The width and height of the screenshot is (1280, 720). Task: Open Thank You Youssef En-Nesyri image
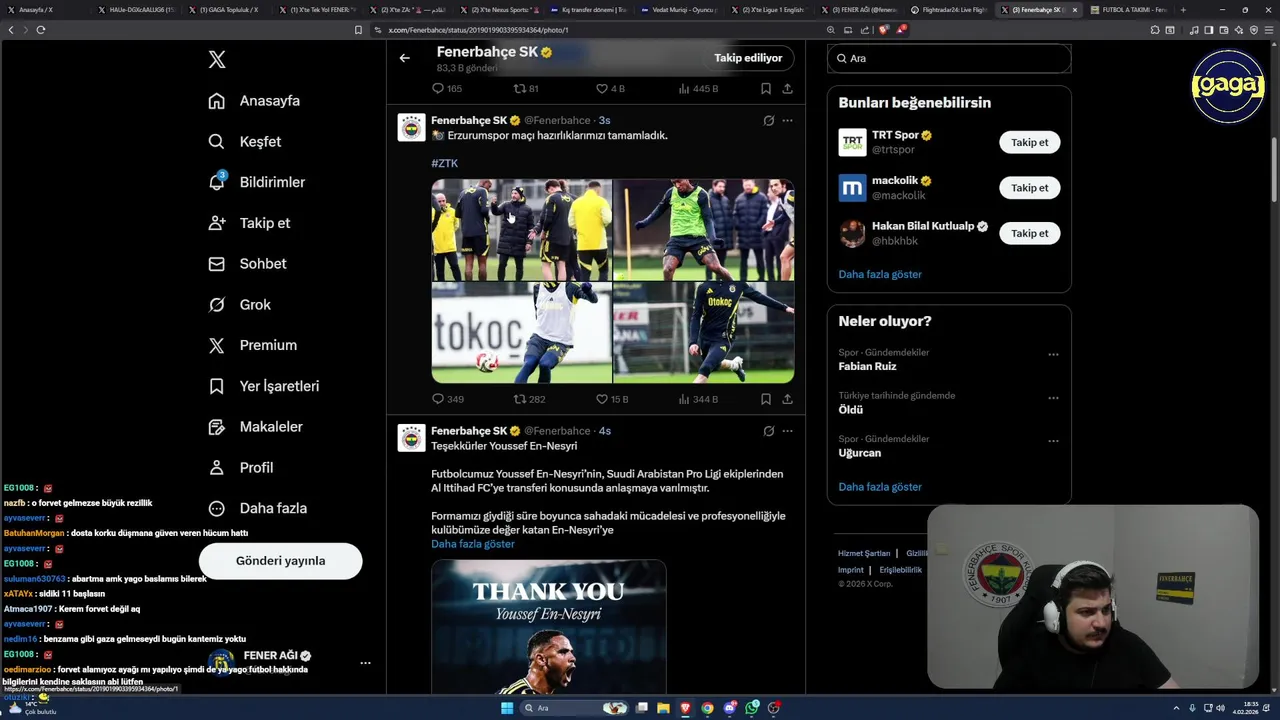549,627
